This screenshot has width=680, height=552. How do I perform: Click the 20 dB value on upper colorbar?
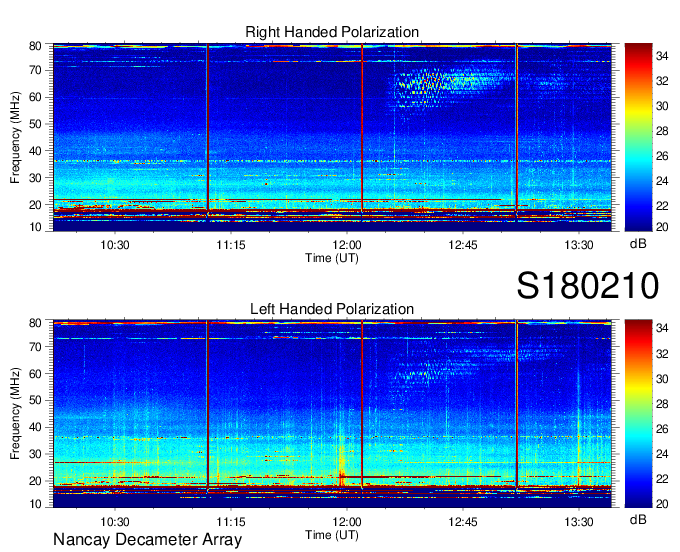[662, 226]
